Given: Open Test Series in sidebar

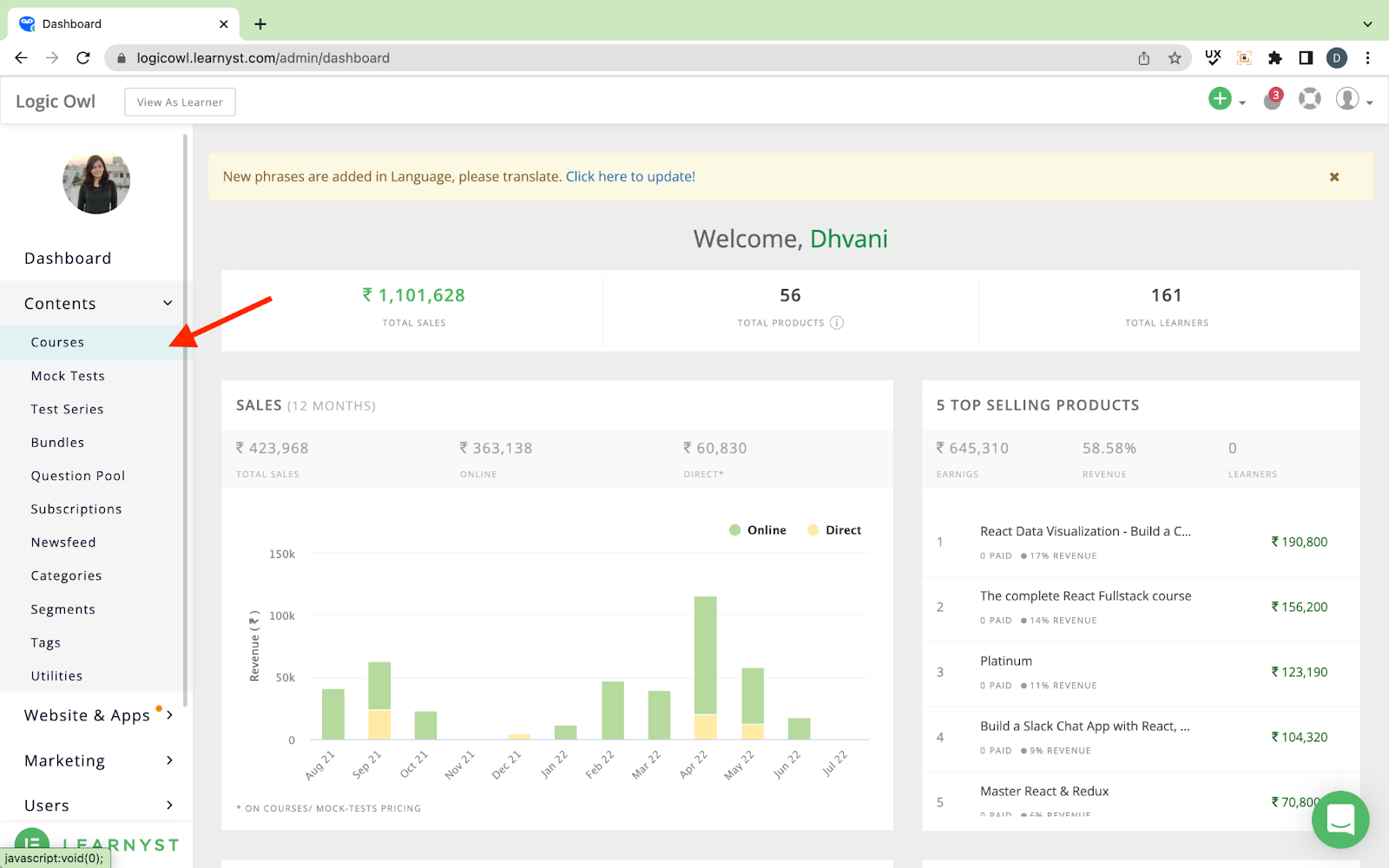Looking at the screenshot, I should 67,410.
